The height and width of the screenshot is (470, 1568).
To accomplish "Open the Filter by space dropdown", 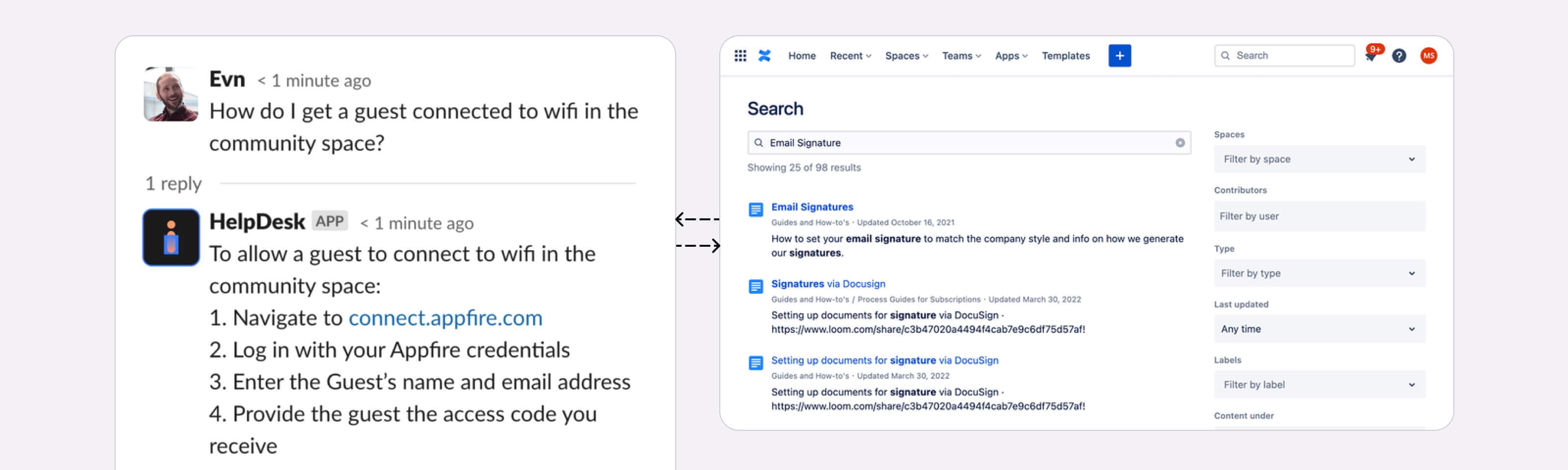I will point(1319,159).
